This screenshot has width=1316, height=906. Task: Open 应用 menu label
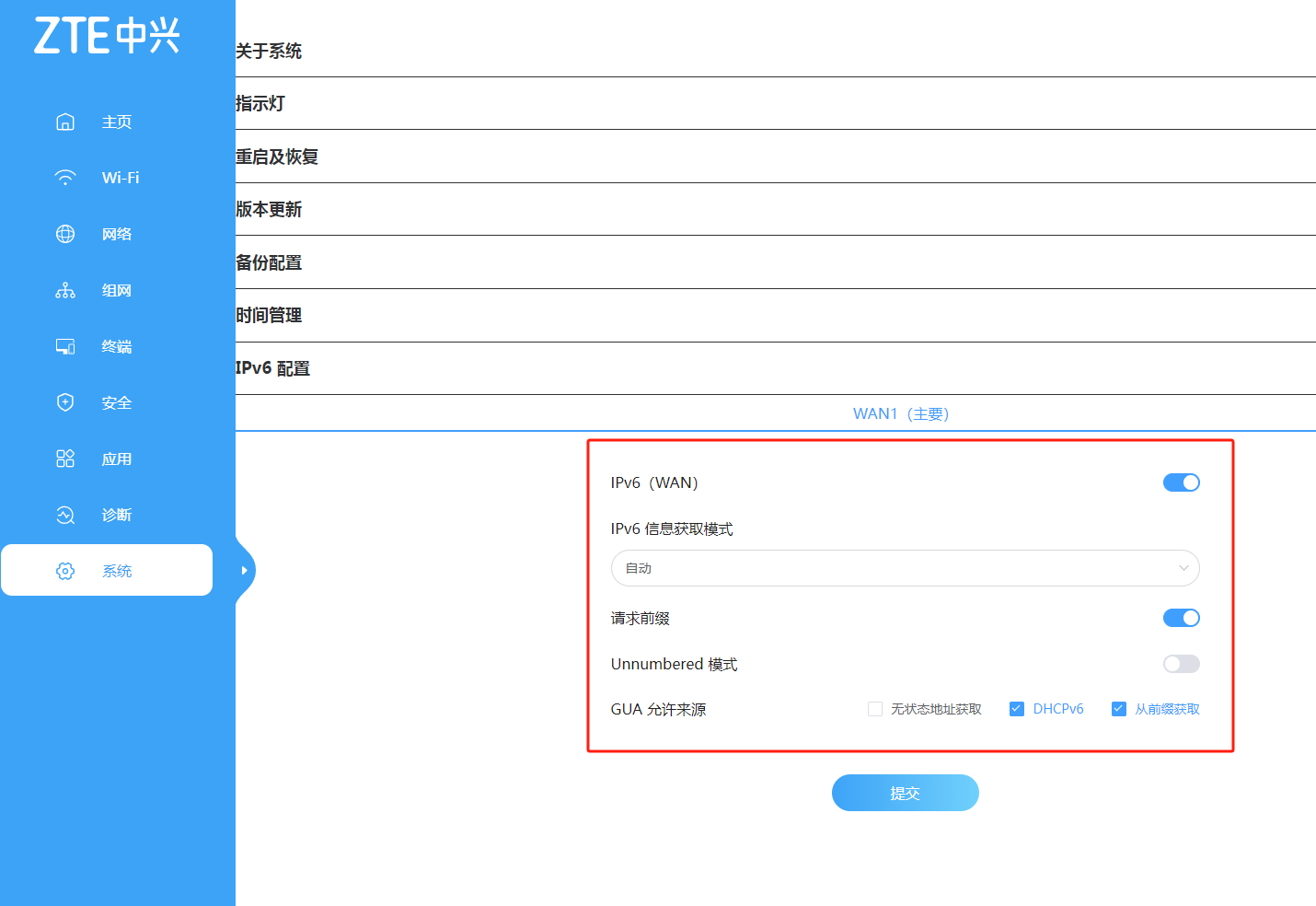[117, 459]
